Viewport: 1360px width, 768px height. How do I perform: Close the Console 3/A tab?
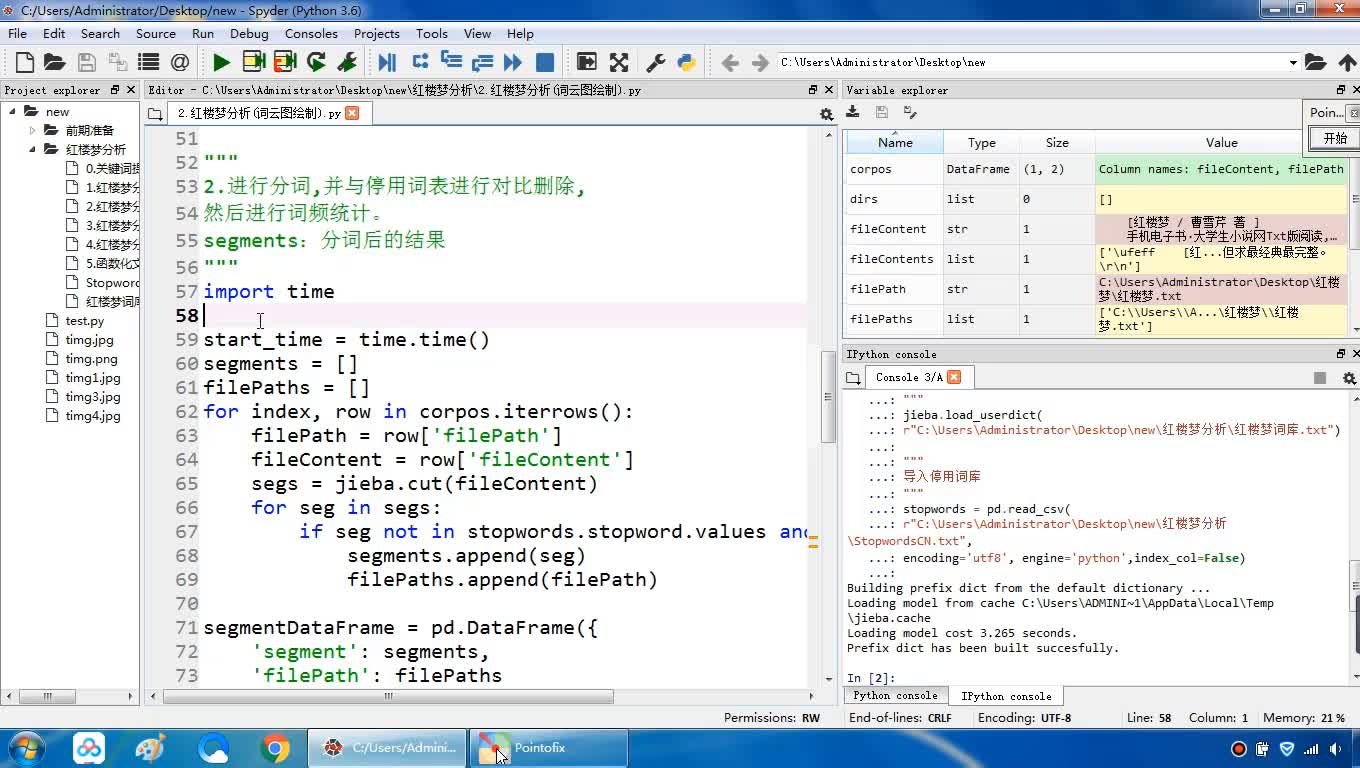954,377
